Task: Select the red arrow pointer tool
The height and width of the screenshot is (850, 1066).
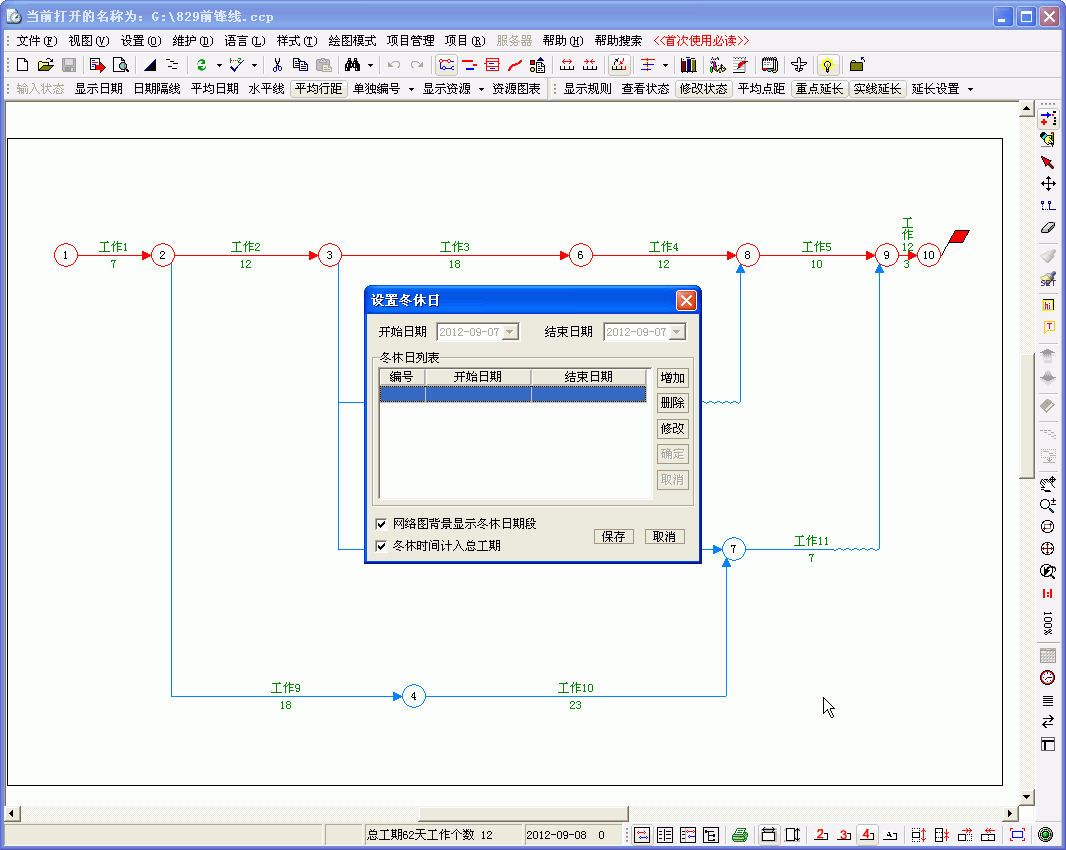Action: pyautogui.click(x=1048, y=163)
